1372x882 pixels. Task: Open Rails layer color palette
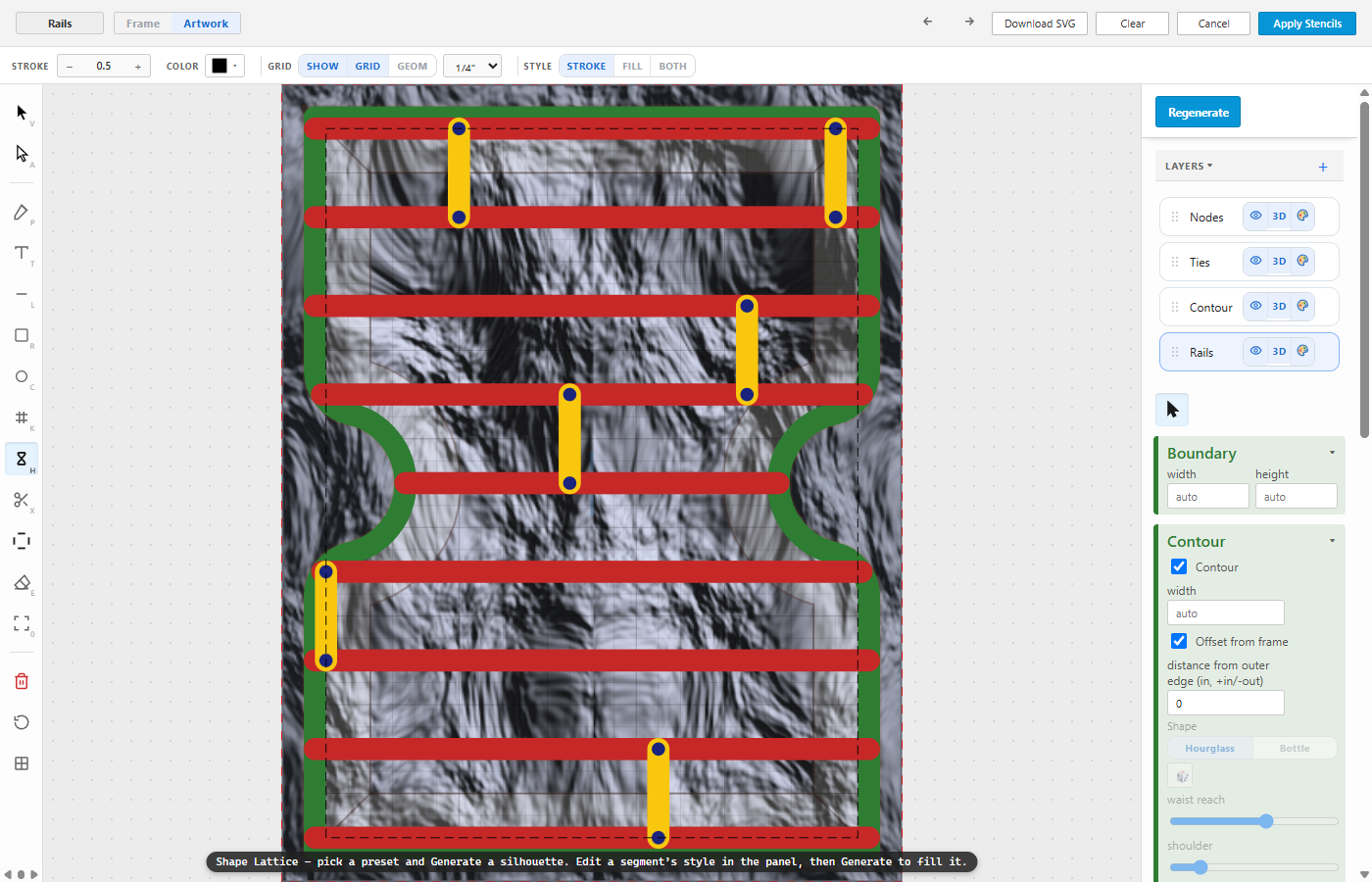point(1302,351)
